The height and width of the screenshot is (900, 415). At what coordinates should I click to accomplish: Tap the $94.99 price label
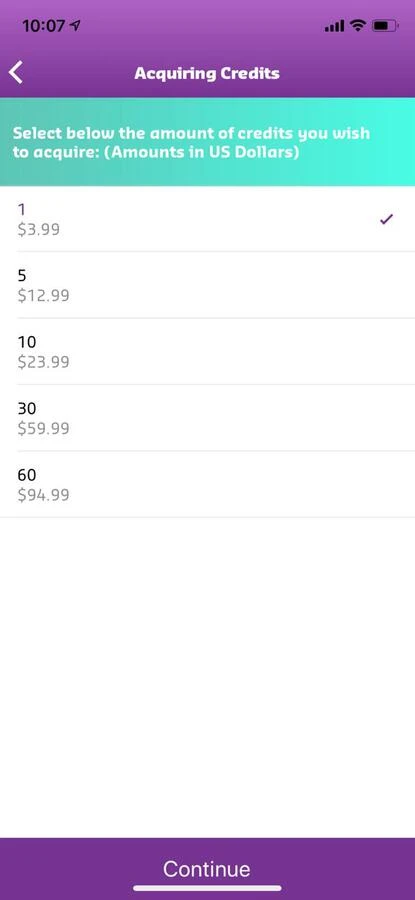tap(44, 495)
